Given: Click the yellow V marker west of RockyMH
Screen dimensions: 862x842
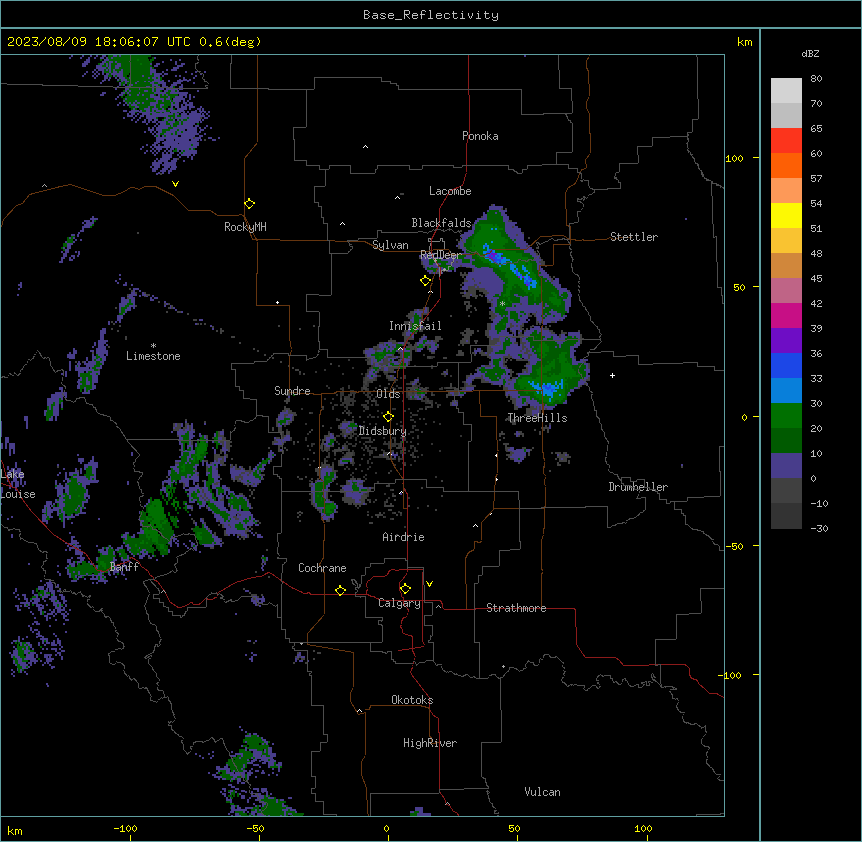Looking at the screenshot, I should [175, 184].
